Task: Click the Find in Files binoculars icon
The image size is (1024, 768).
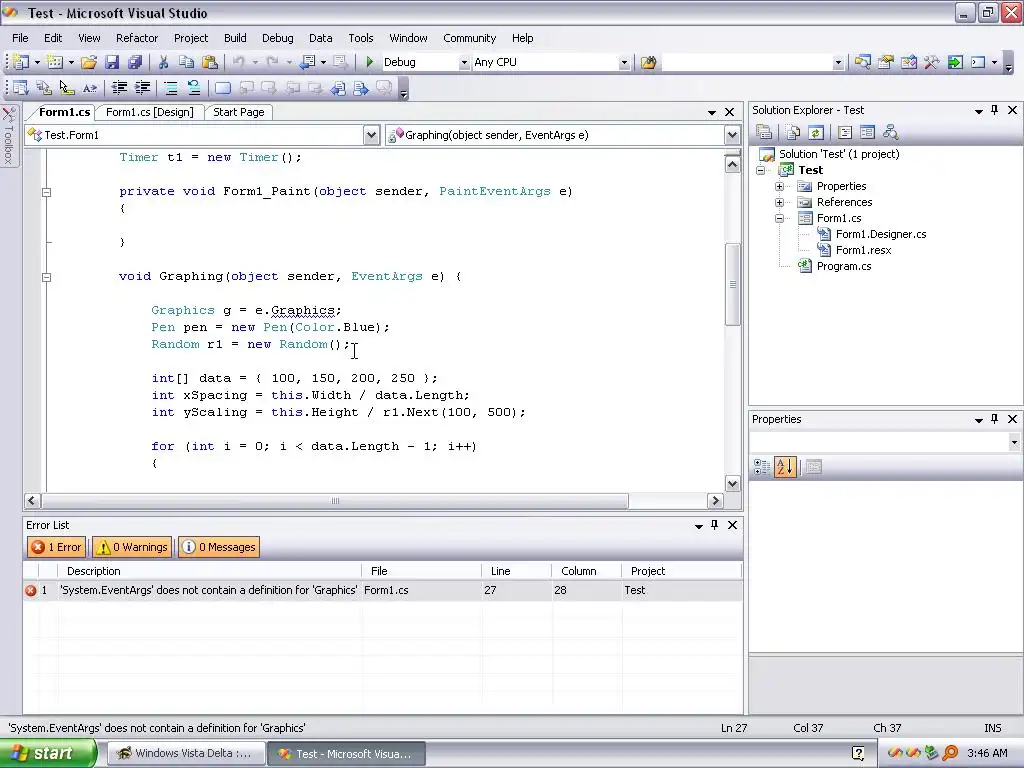Action: click(x=648, y=62)
